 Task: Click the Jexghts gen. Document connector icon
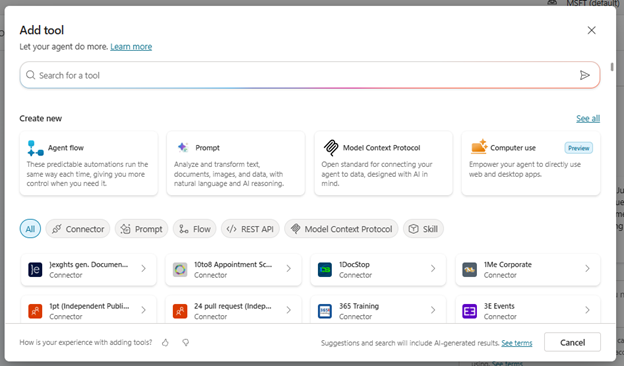[35, 269]
